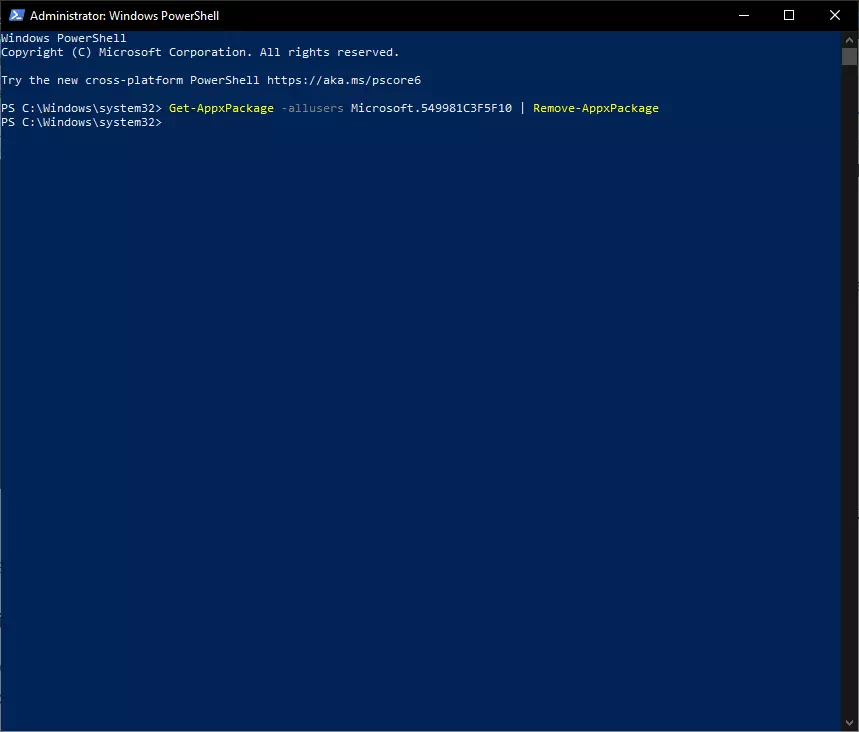
Task: Maximize the PowerShell window
Action: 789,15
